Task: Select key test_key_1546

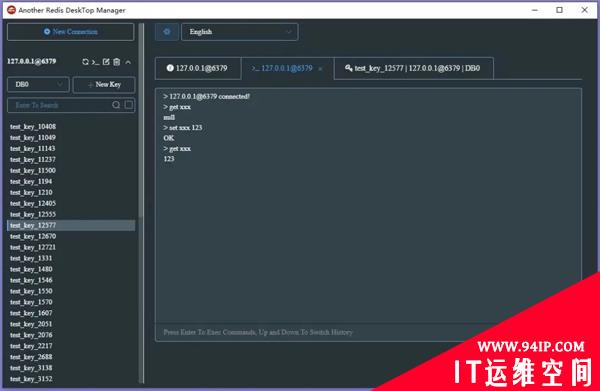Action: tap(71, 280)
